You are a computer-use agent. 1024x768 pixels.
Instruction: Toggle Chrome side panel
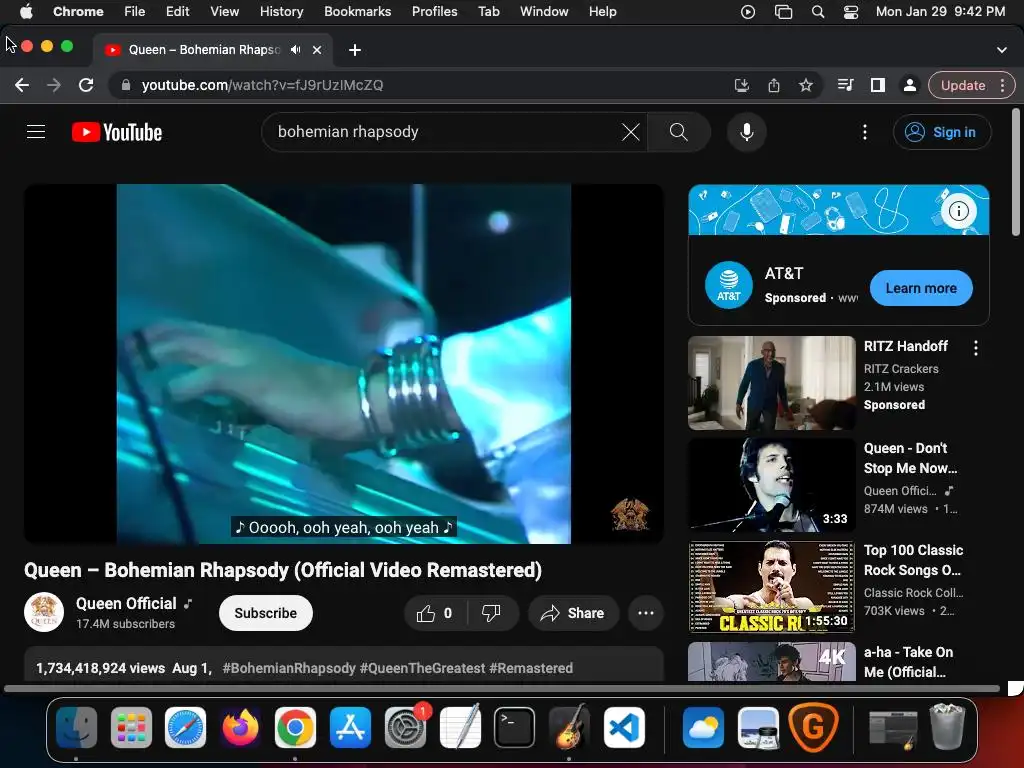click(878, 85)
